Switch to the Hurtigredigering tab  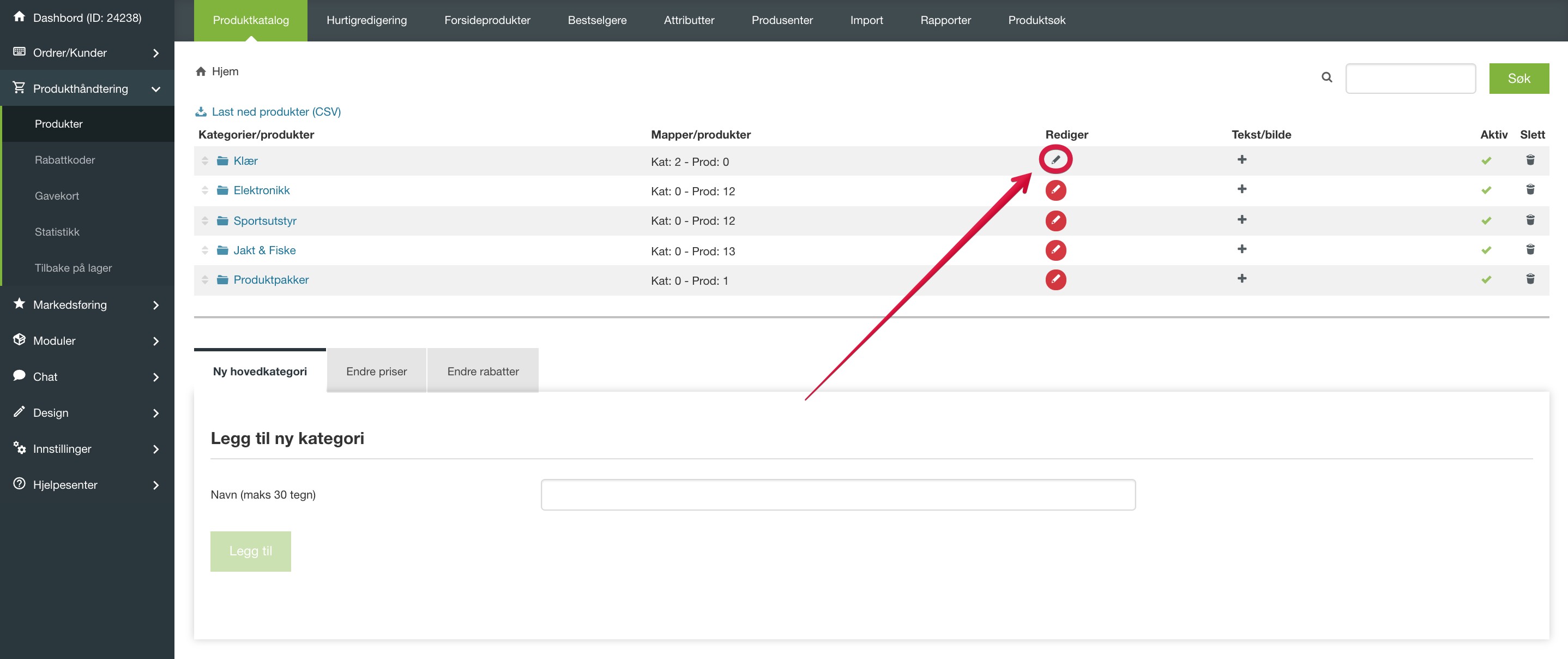[x=366, y=20]
